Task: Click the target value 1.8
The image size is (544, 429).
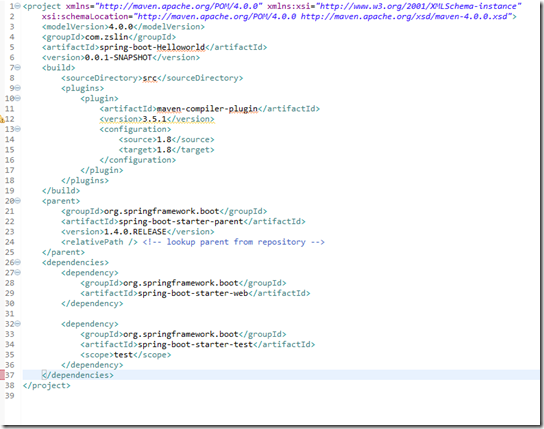Action: (x=164, y=150)
